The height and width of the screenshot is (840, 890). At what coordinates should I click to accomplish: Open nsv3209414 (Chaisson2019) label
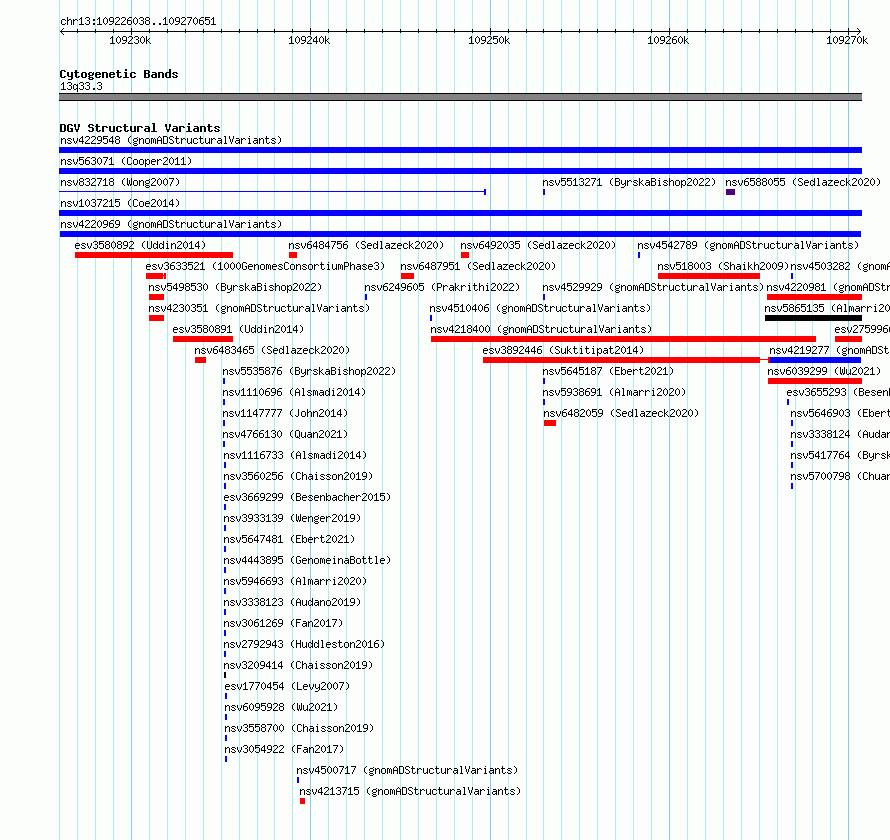pos(298,665)
